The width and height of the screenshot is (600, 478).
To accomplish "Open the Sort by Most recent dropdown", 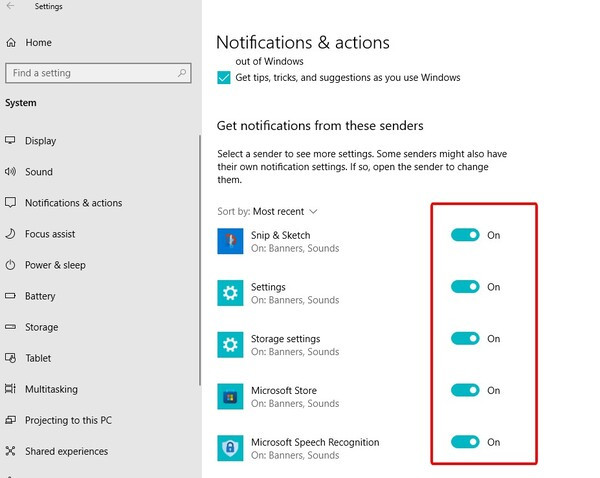I will [x=267, y=212].
